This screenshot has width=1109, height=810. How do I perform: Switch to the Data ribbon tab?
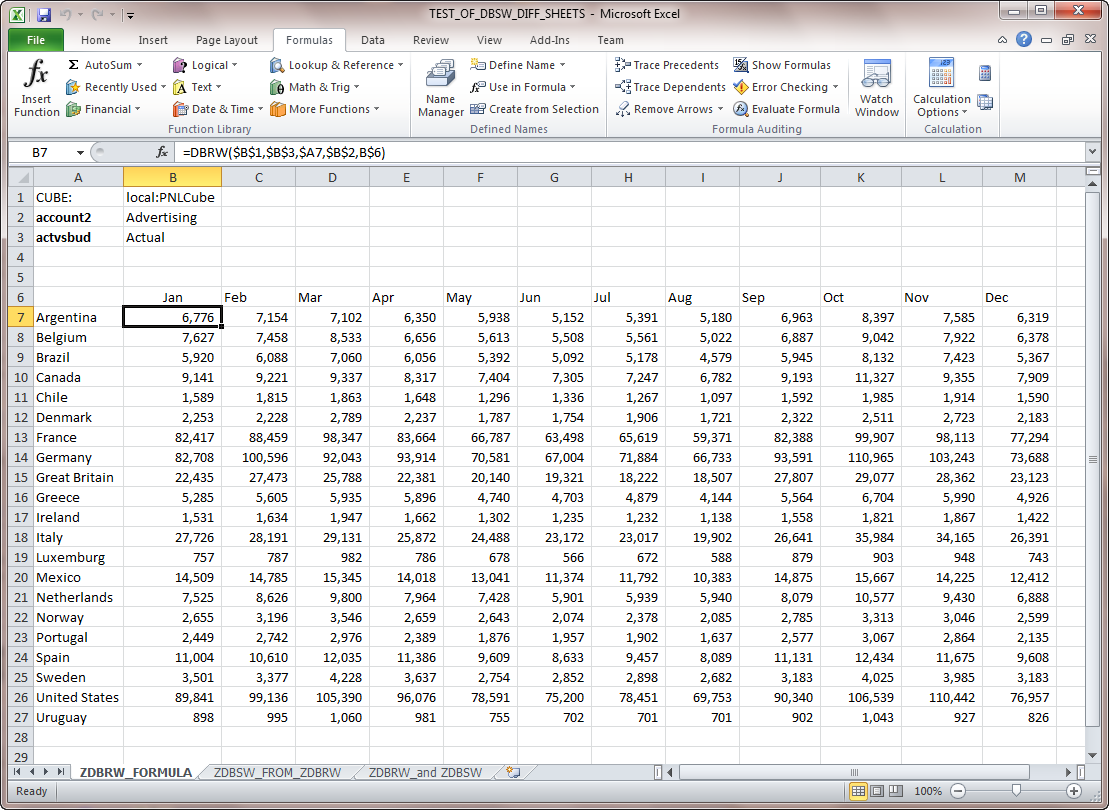pyautogui.click(x=373, y=40)
